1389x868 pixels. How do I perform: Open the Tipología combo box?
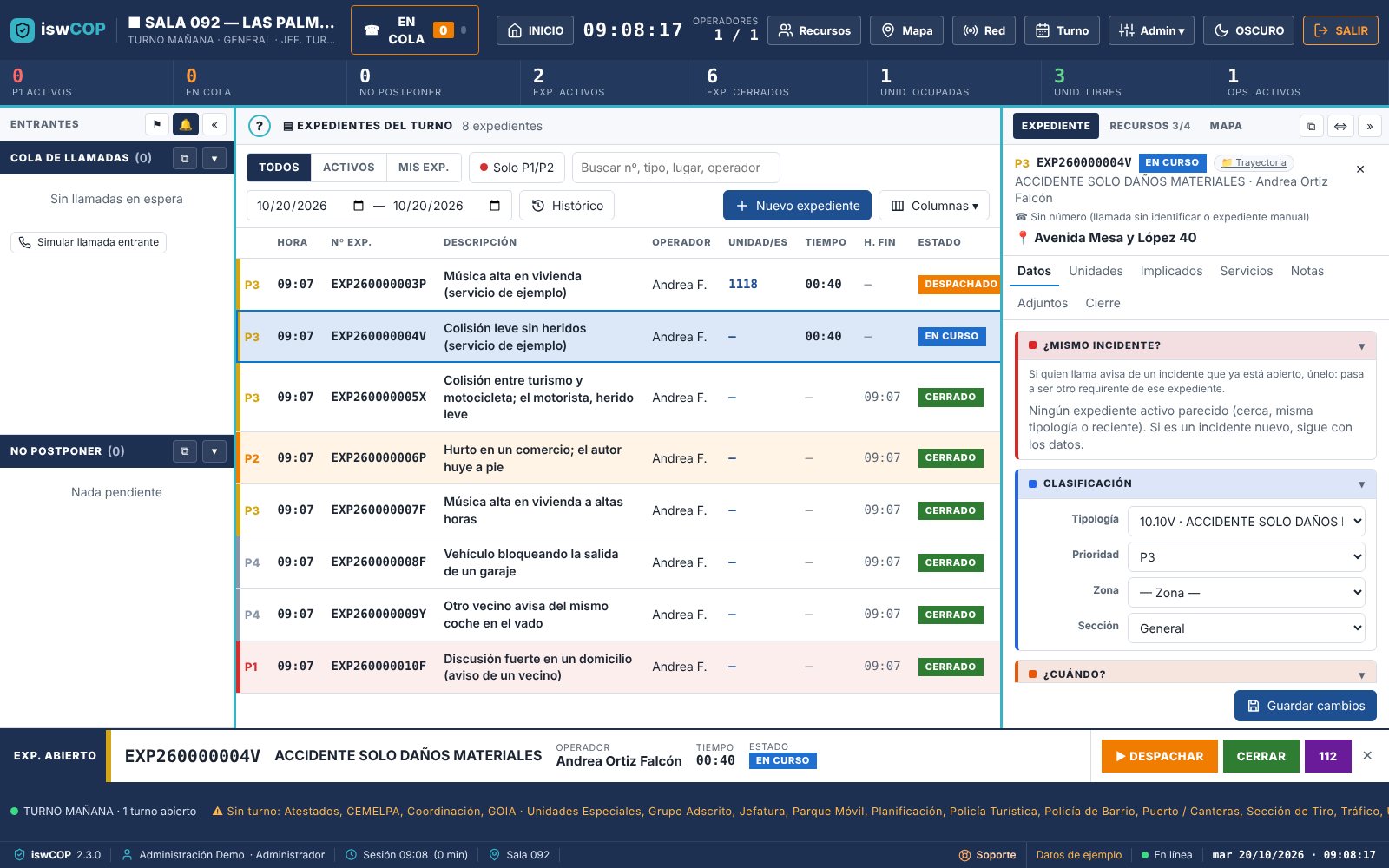pos(1247,522)
